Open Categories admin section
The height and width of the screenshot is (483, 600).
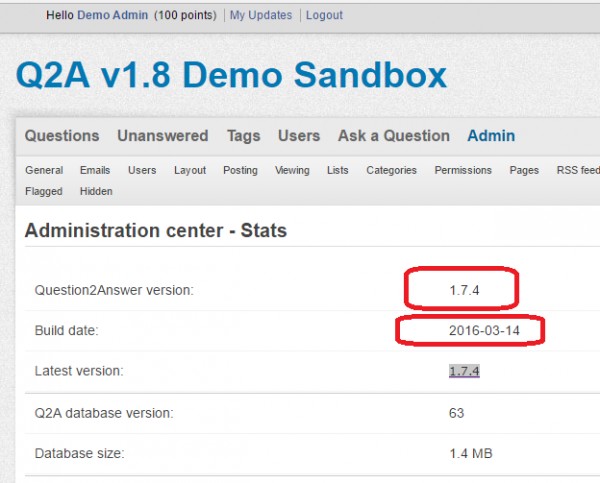[391, 170]
